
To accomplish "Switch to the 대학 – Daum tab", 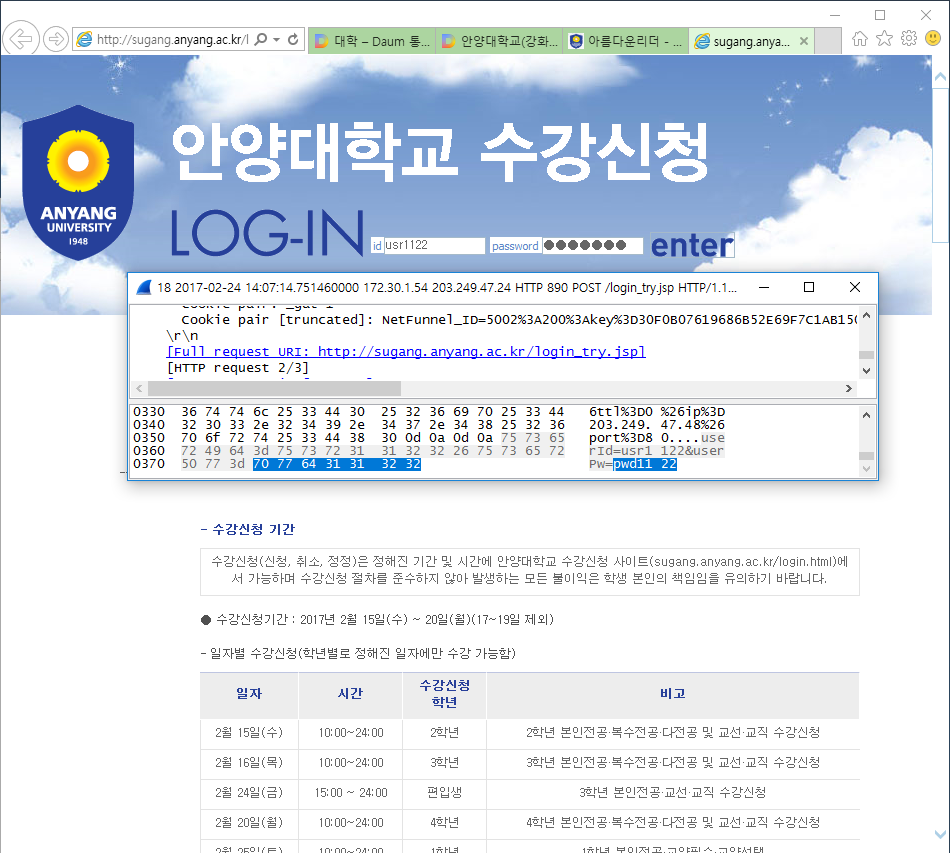I will [x=372, y=41].
